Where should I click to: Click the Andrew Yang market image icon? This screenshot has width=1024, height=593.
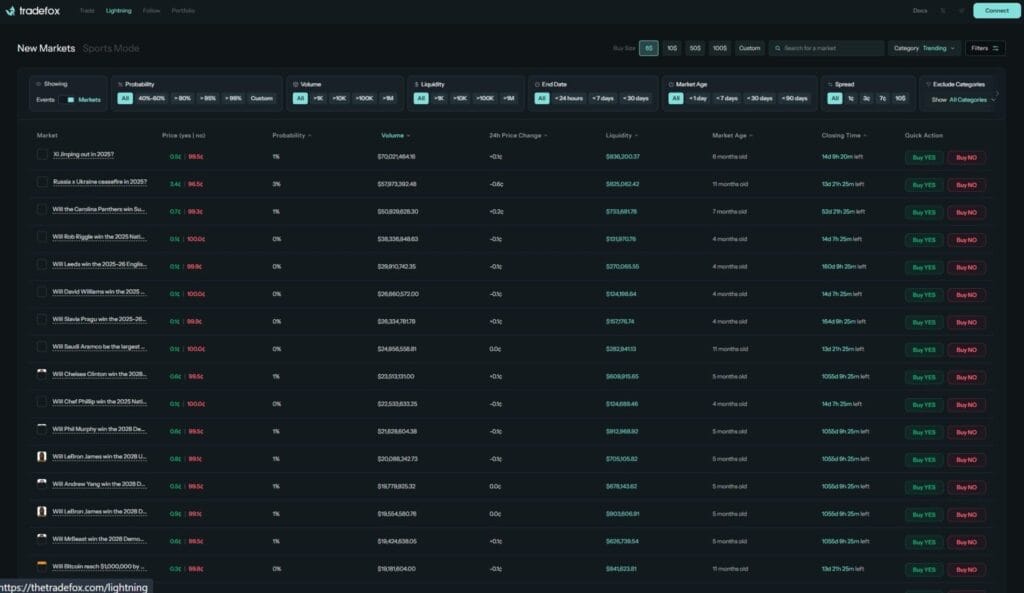coord(42,483)
